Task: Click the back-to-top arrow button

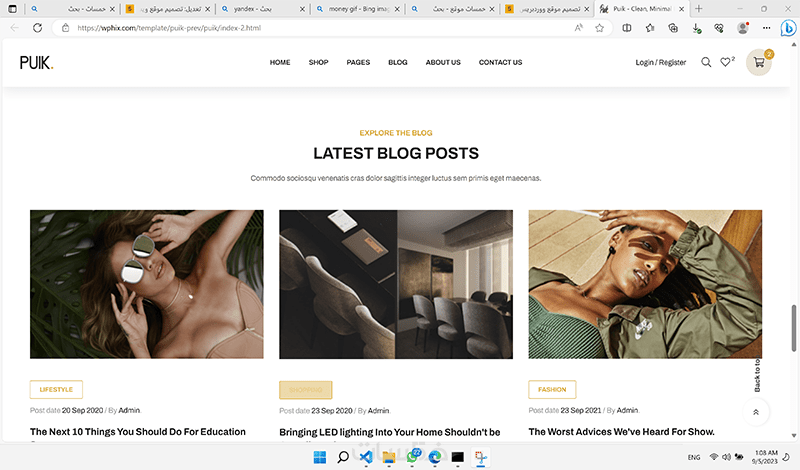Action: pos(756,412)
